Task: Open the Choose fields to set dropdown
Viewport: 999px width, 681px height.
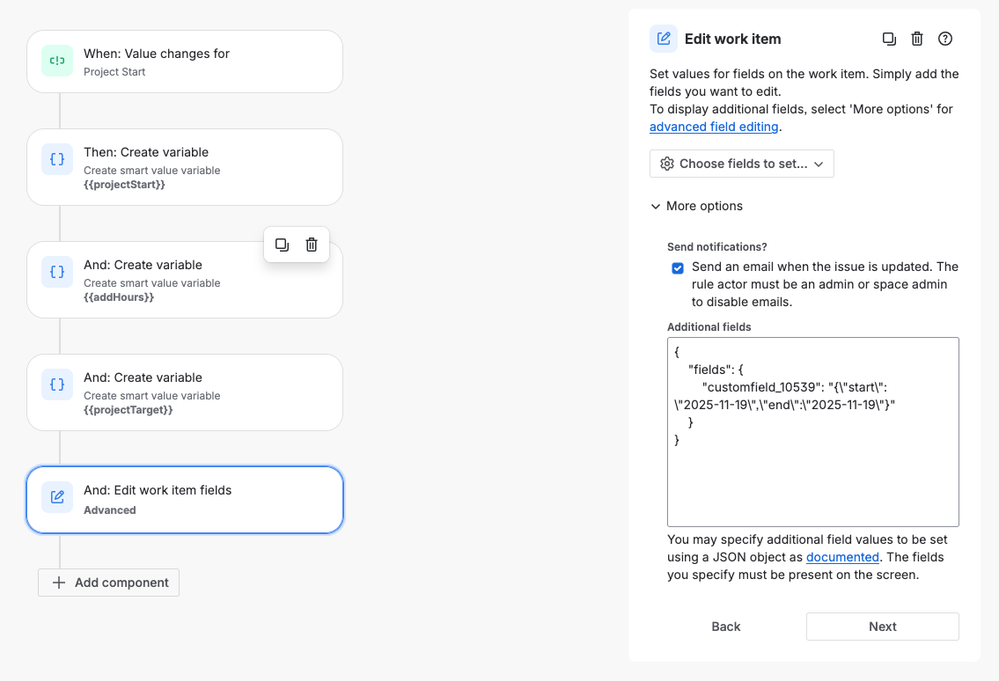Action: [741, 164]
